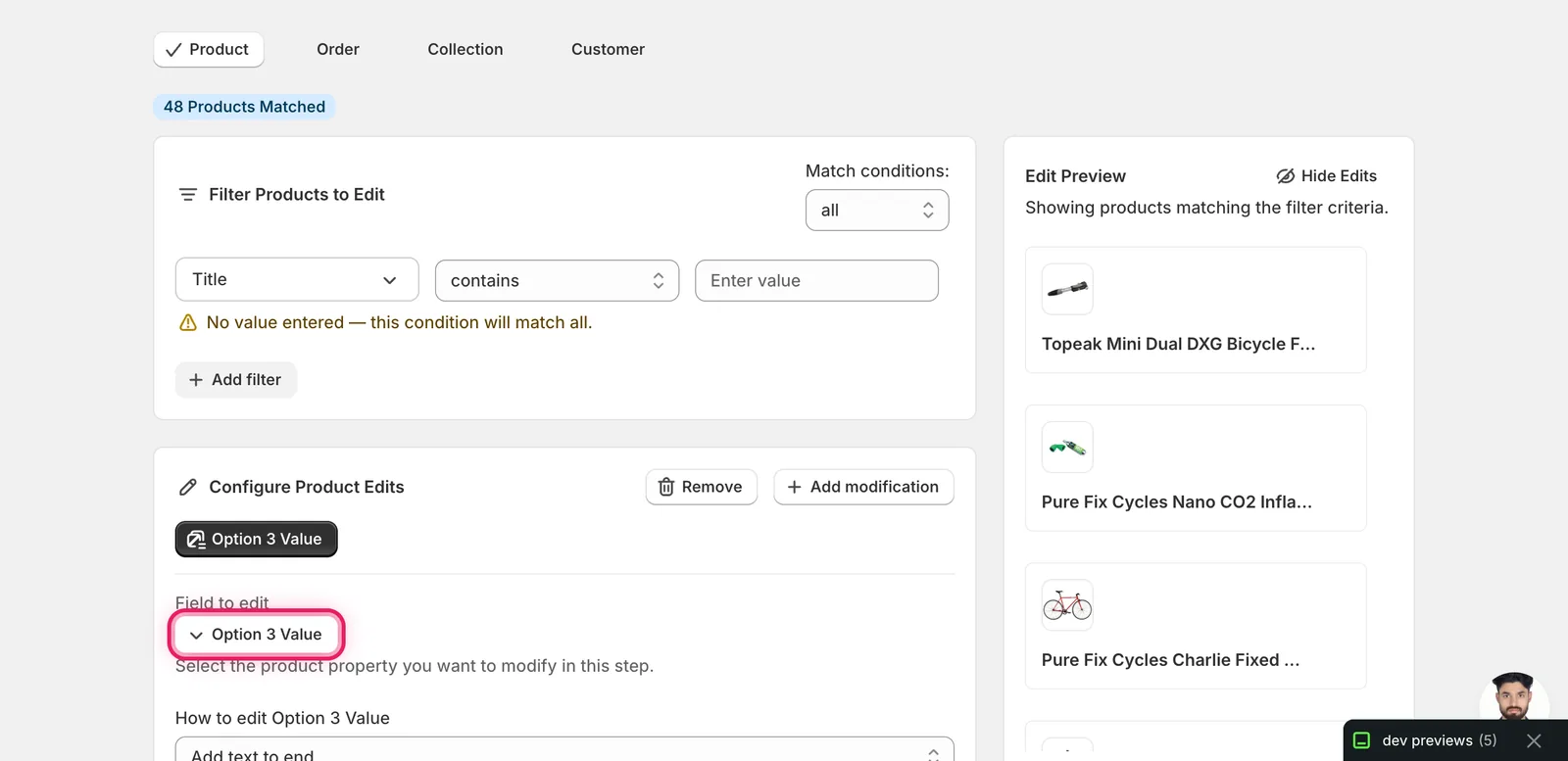Select the Pure Fix Cycles Nano CO2 product title
This screenshot has height=761, width=1568.
point(1176,502)
